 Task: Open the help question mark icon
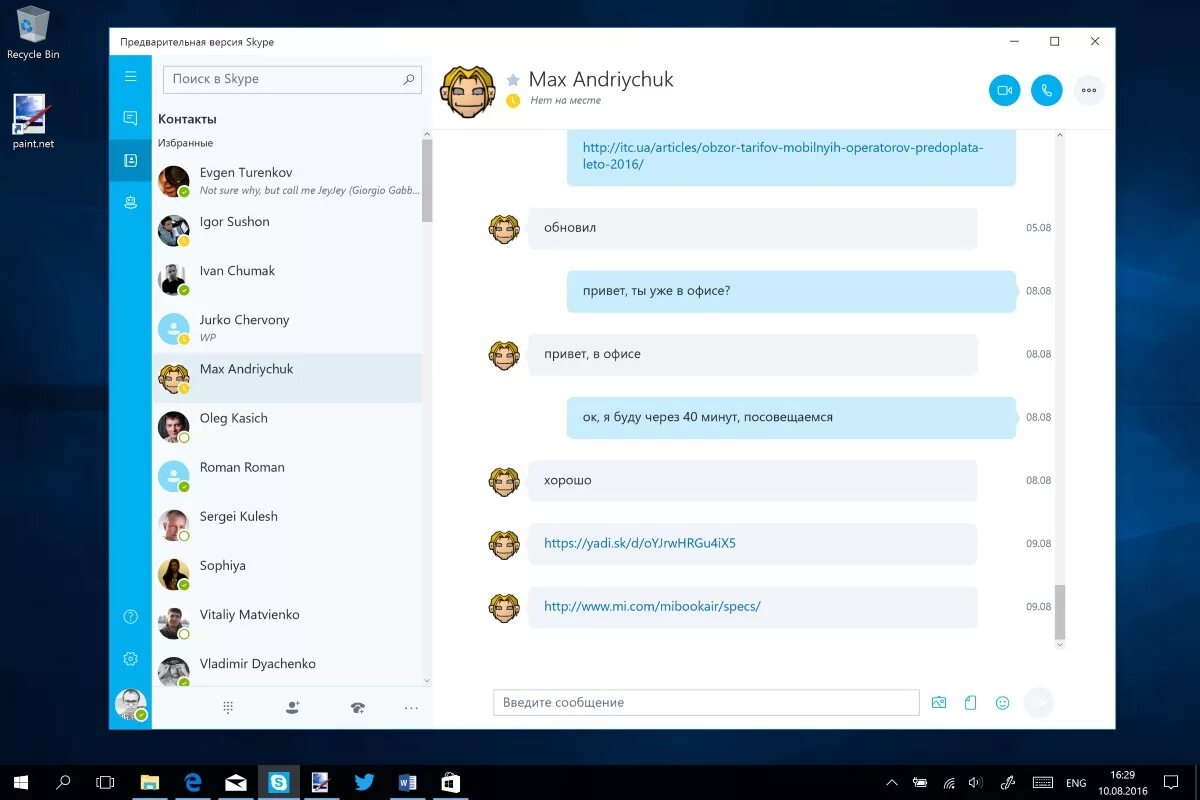coord(130,616)
